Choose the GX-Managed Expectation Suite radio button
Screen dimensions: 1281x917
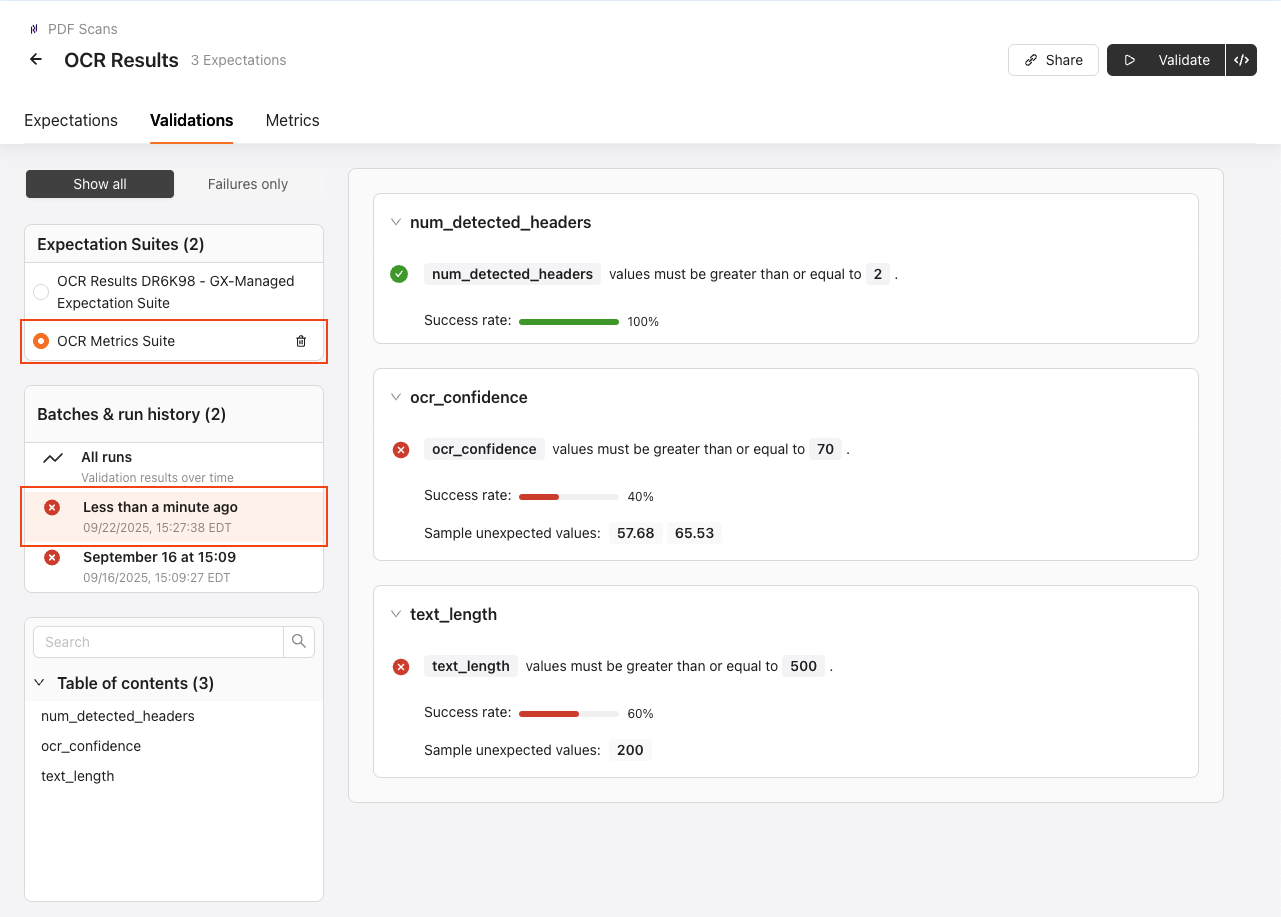pyautogui.click(x=40, y=292)
